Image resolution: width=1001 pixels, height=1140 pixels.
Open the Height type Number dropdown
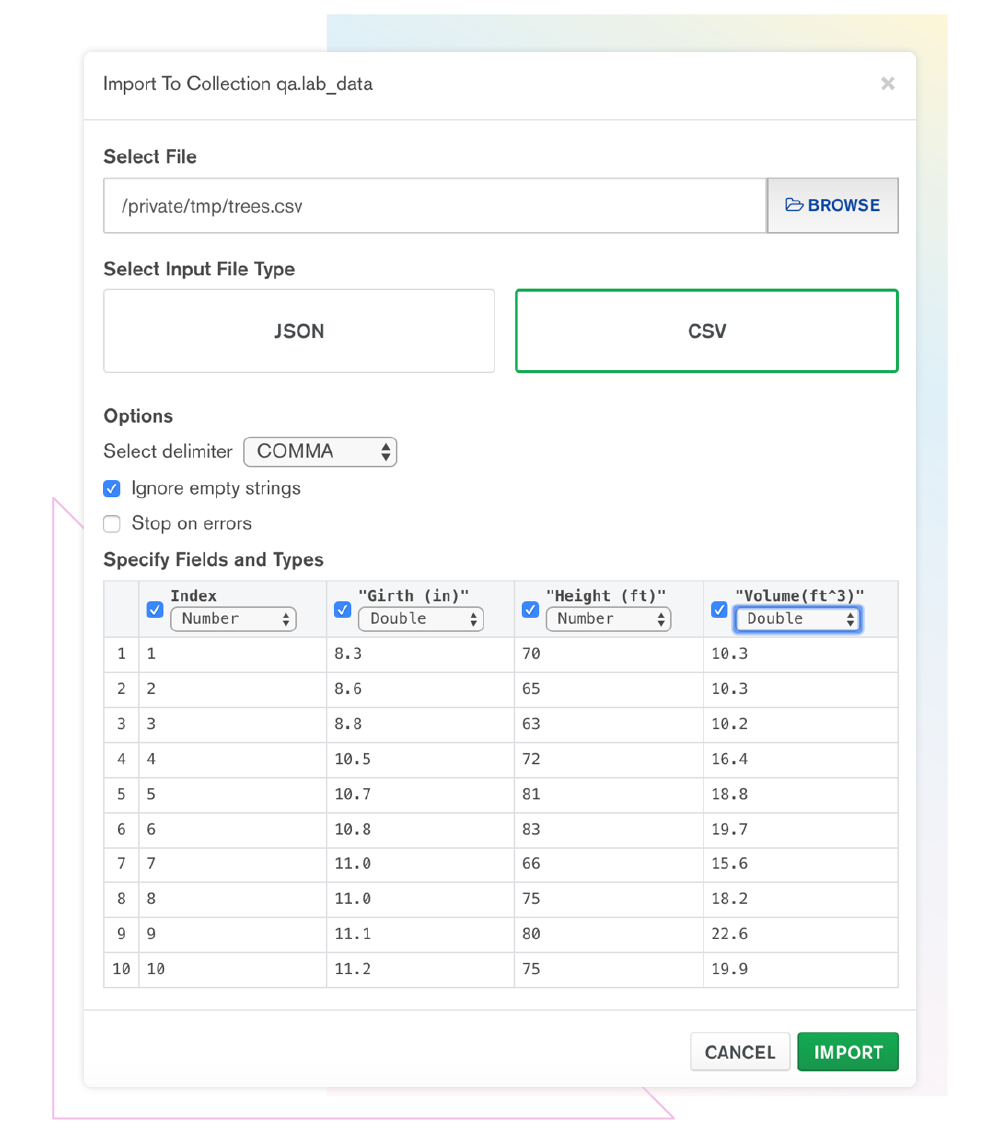point(608,619)
